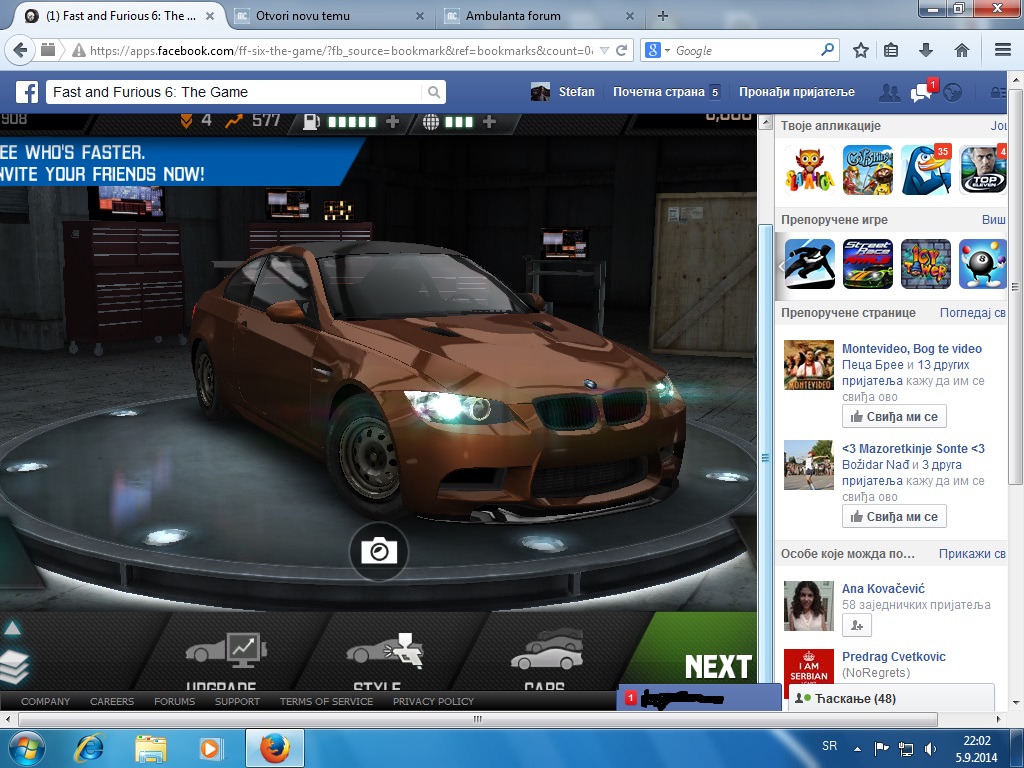Viewport: 1024px width, 768px height.
Task: Click the volume speaker tray icon
Action: (x=931, y=748)
